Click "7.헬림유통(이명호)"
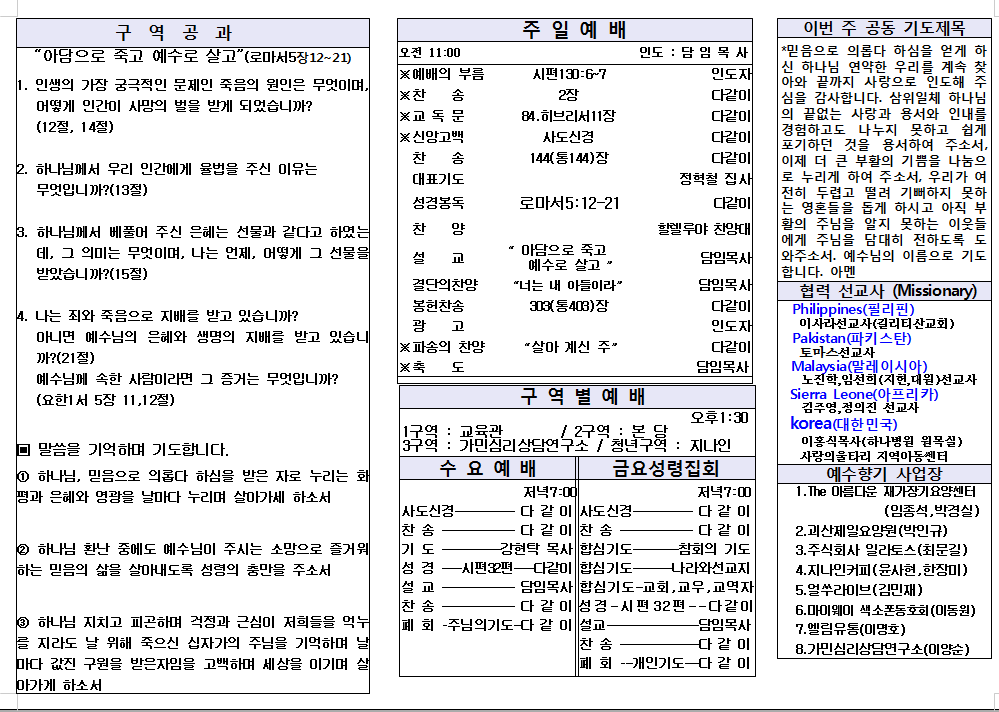The height and width of the screenshot is (712, 999). pyautogui.click(x=850, y=629)
